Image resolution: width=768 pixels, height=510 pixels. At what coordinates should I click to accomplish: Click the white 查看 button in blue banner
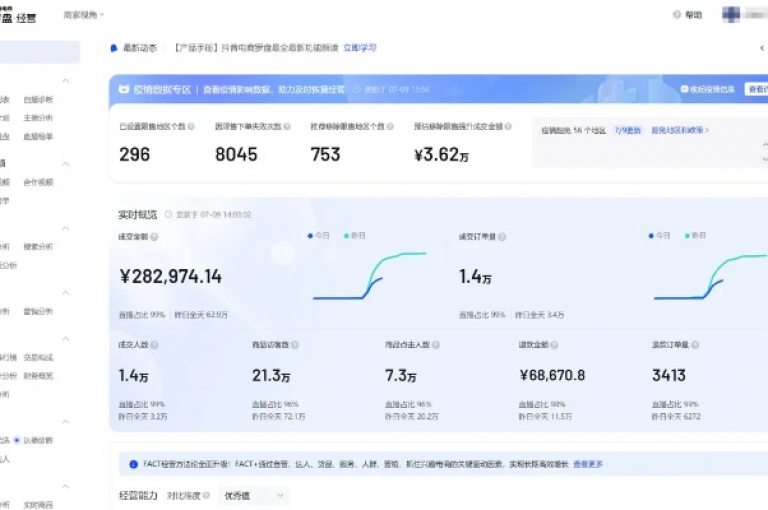tap(756, 89)
